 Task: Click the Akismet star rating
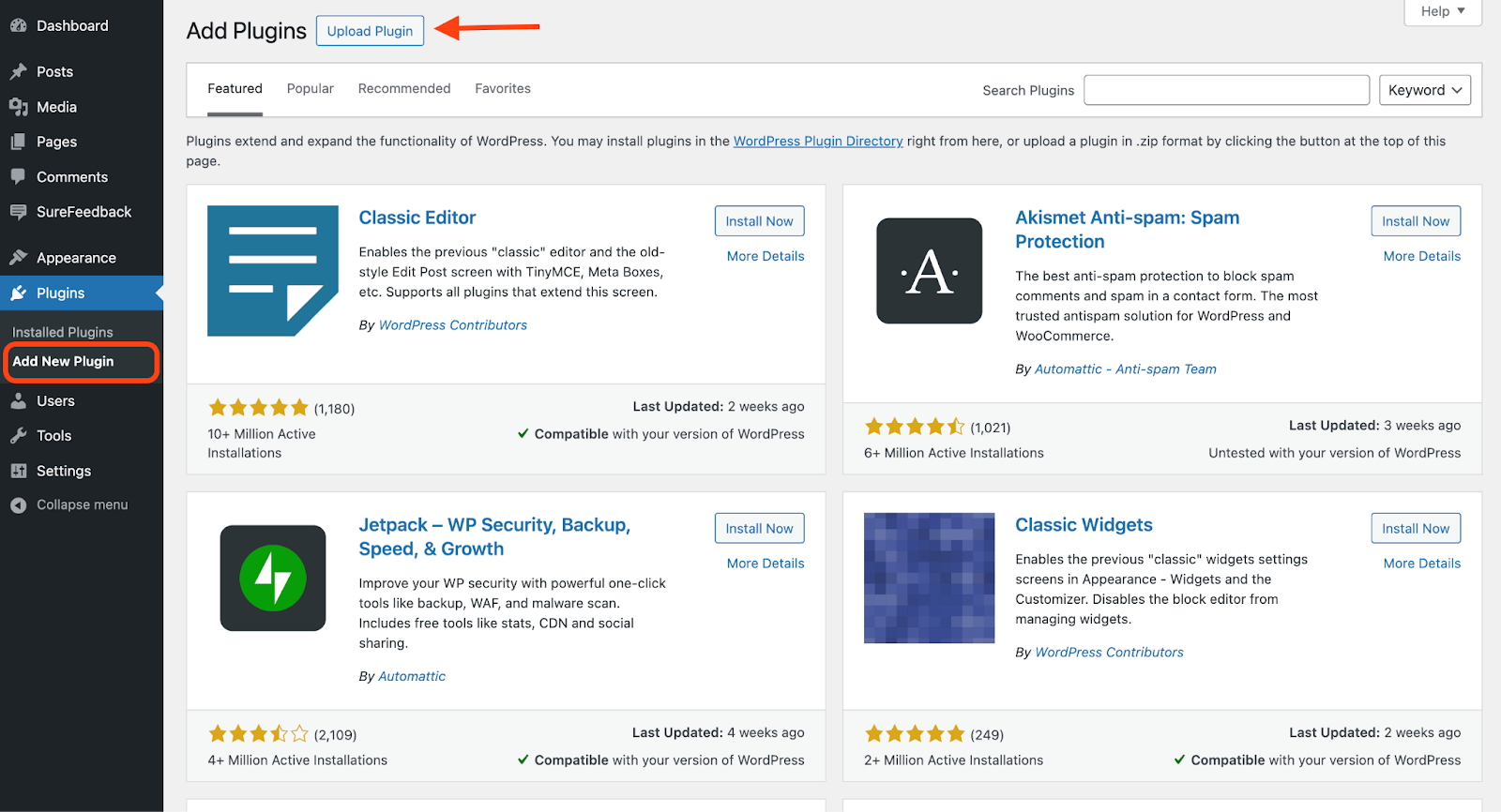pos(915,427)
